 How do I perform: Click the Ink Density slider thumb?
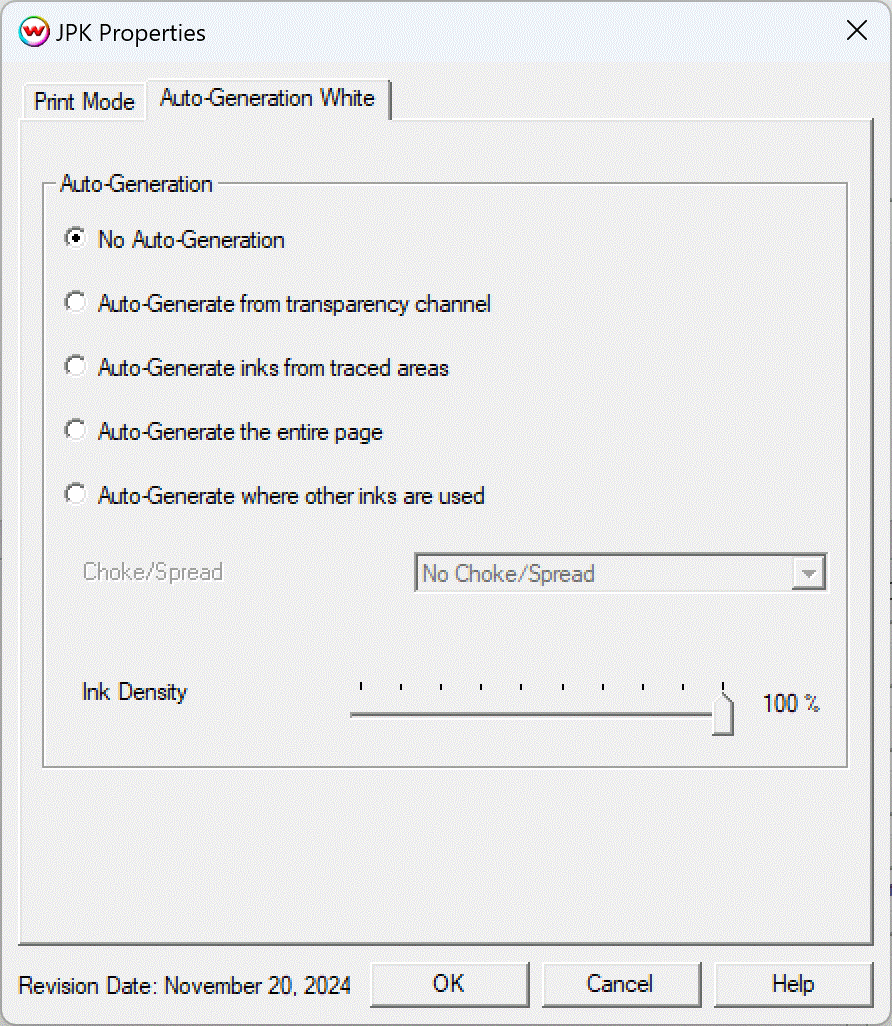723,715
